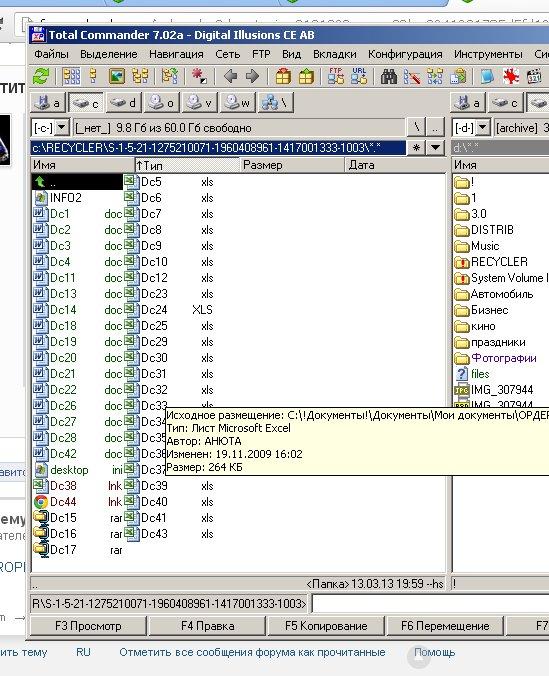This screenshot has height=676, width=549.
Task: Open the Навигация menu
Action: [x=176, y=54]
